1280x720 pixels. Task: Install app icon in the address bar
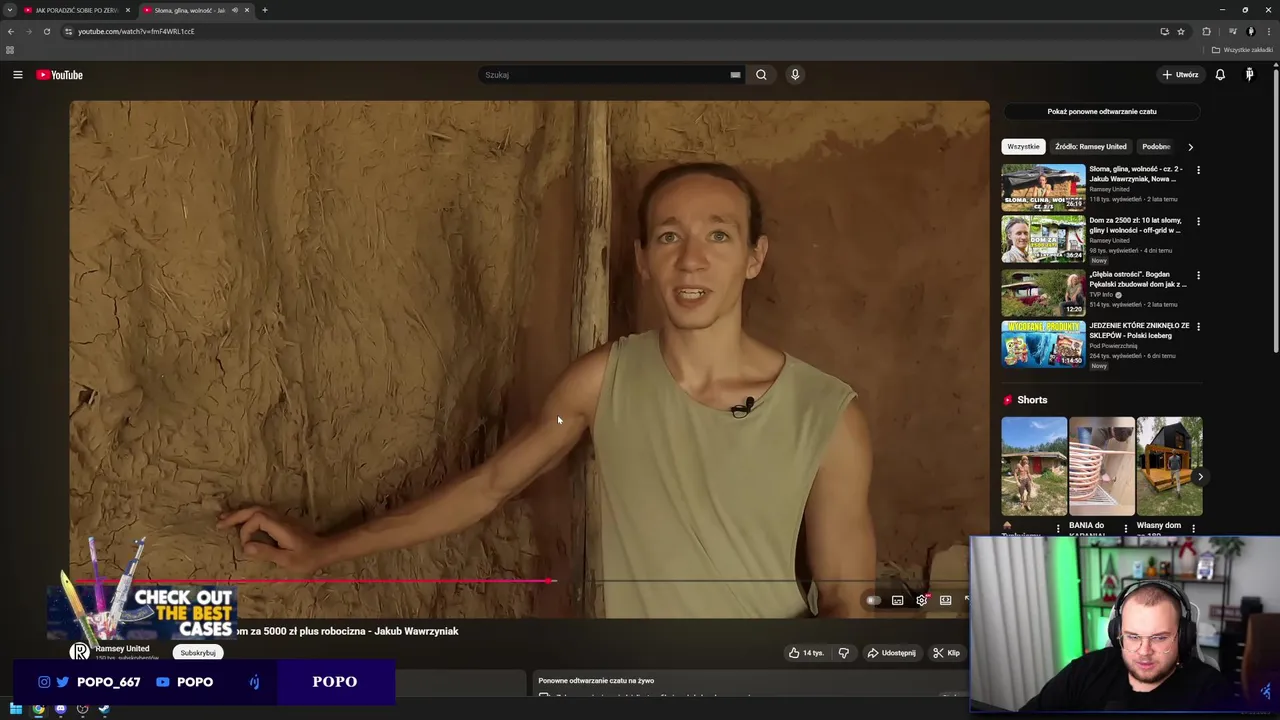(x=1164, y=31)
